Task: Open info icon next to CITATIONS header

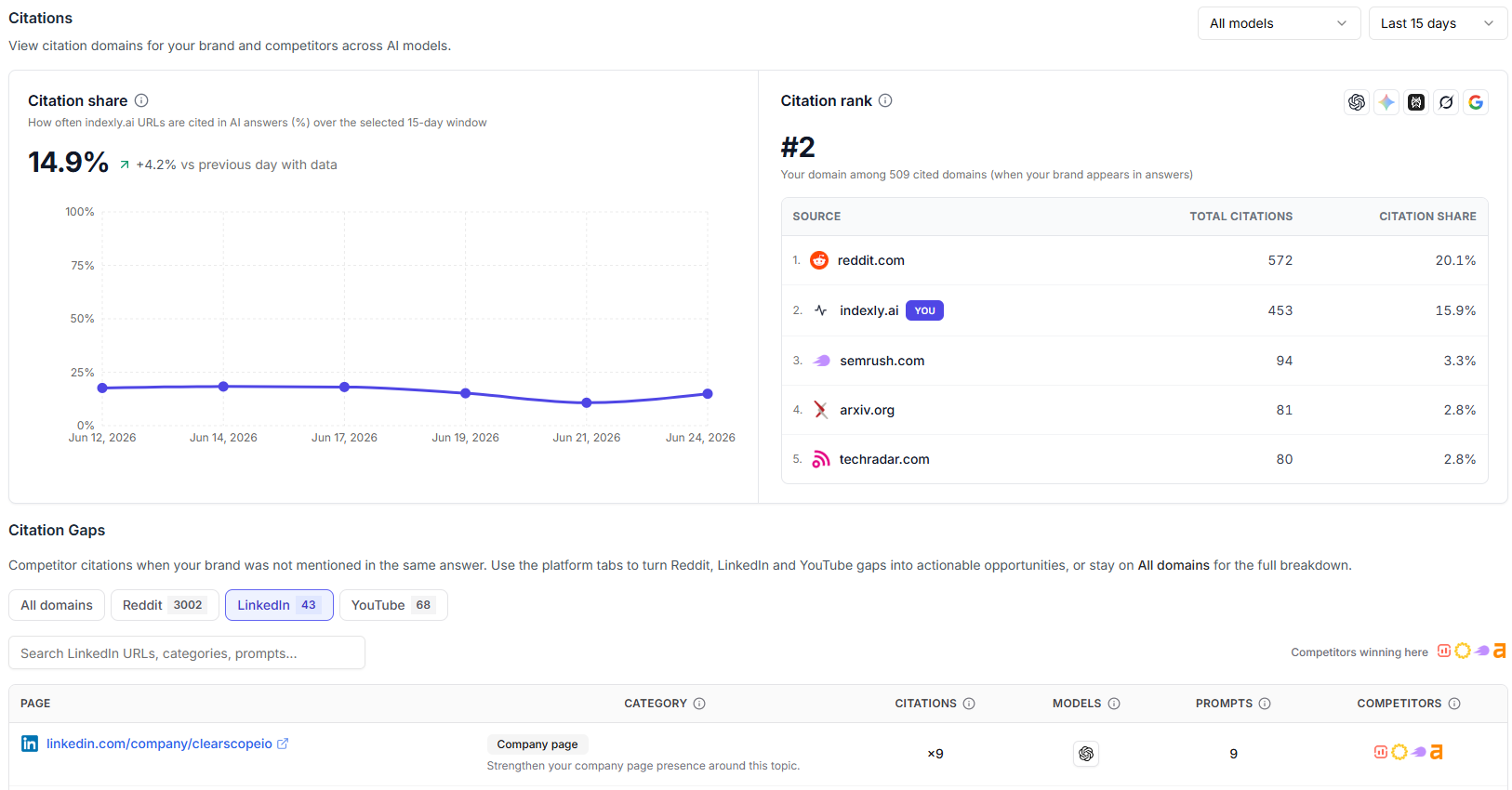Action: [969, 704]
